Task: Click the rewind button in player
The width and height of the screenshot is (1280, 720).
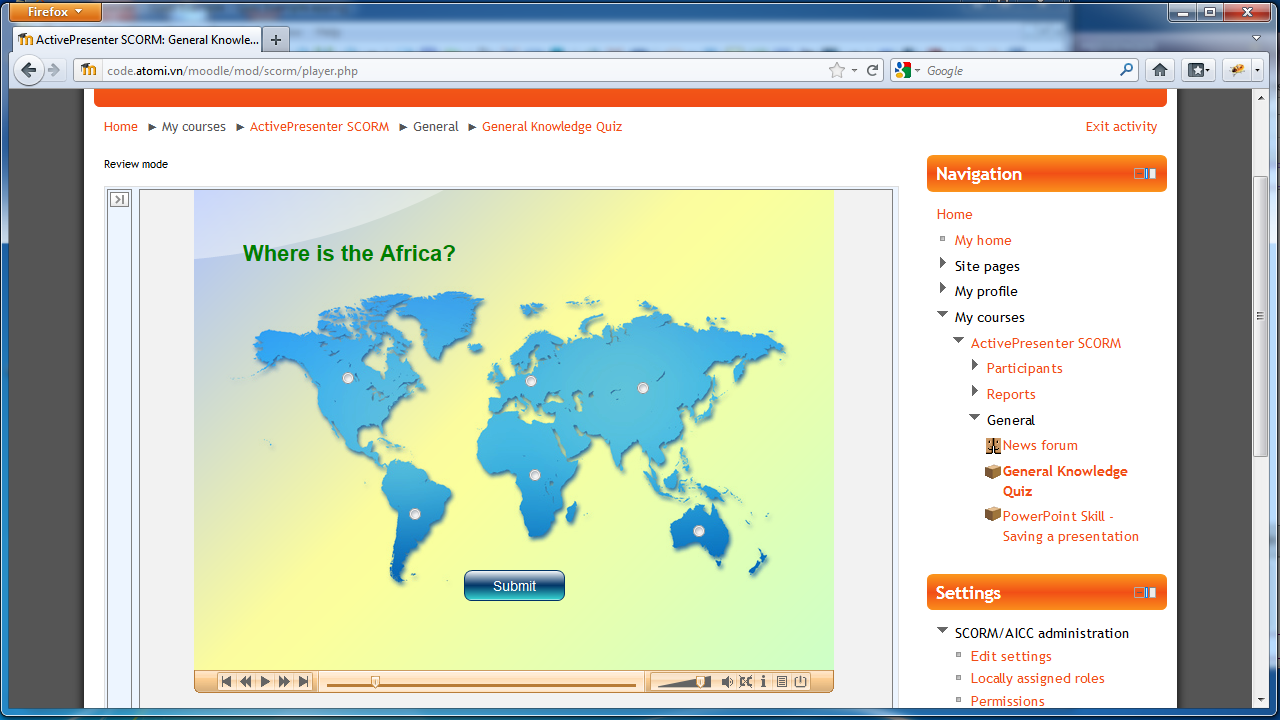Action: point(246,682)
